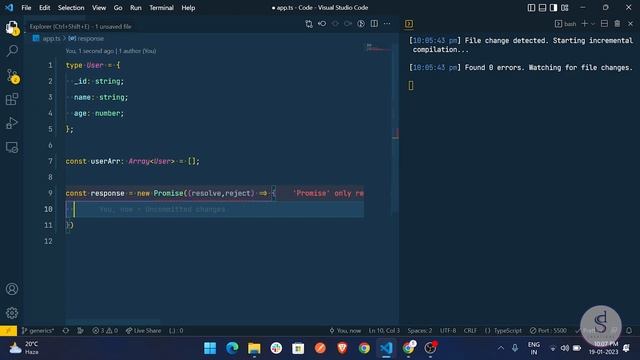Click 'You, now' blame in status bar

point(345,331)
